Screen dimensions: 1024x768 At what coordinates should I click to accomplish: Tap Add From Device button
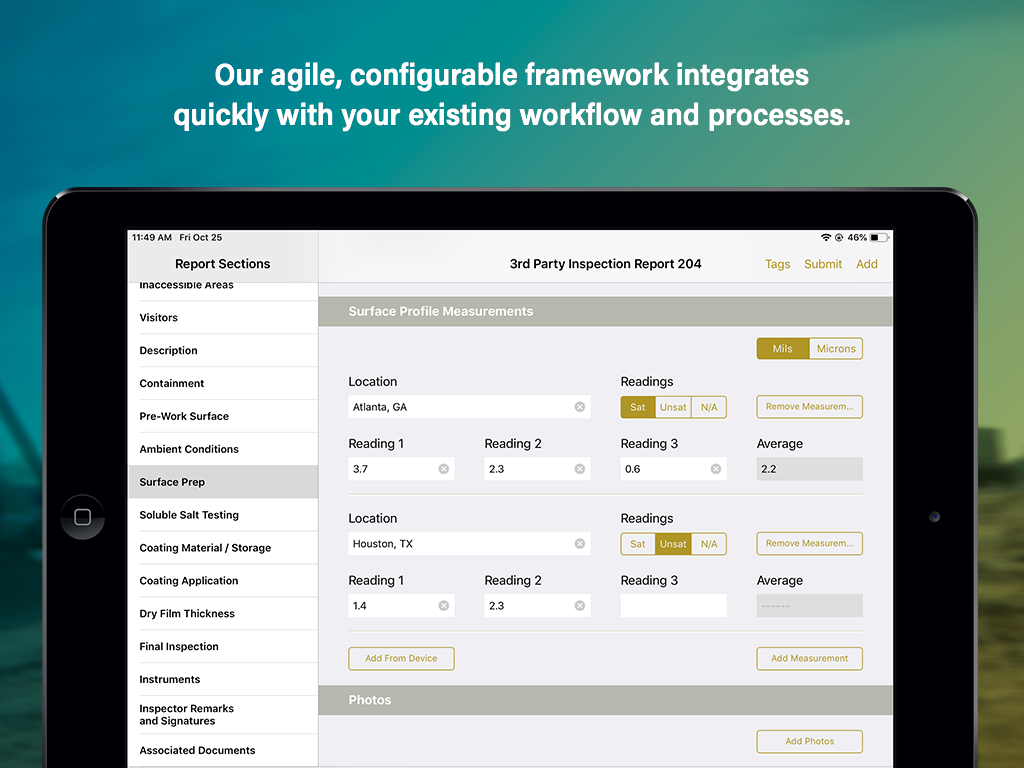tap(401, 658)
